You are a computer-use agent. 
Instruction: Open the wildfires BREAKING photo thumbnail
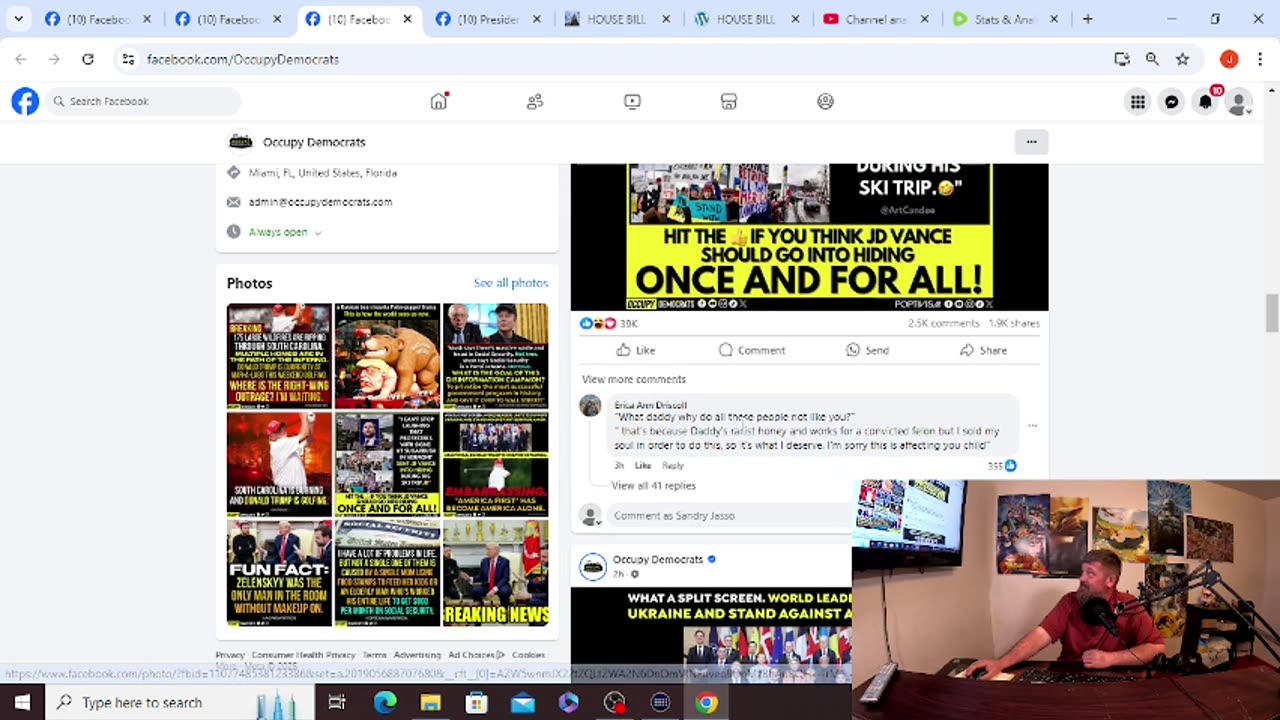[279, 356]
